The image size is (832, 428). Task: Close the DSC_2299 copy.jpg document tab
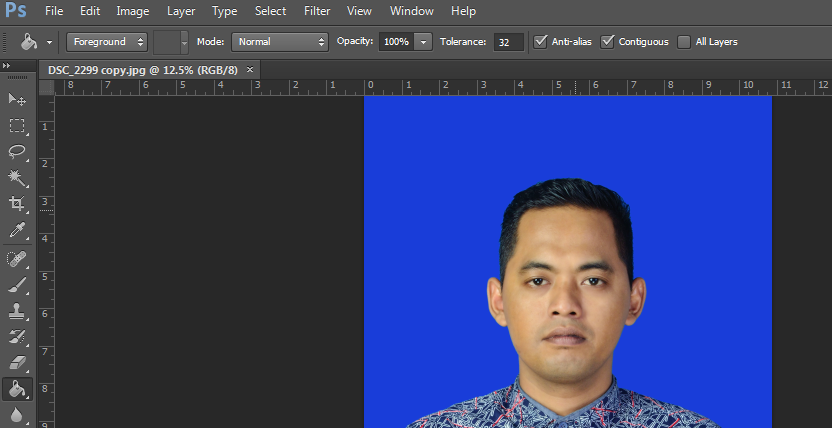250,70
